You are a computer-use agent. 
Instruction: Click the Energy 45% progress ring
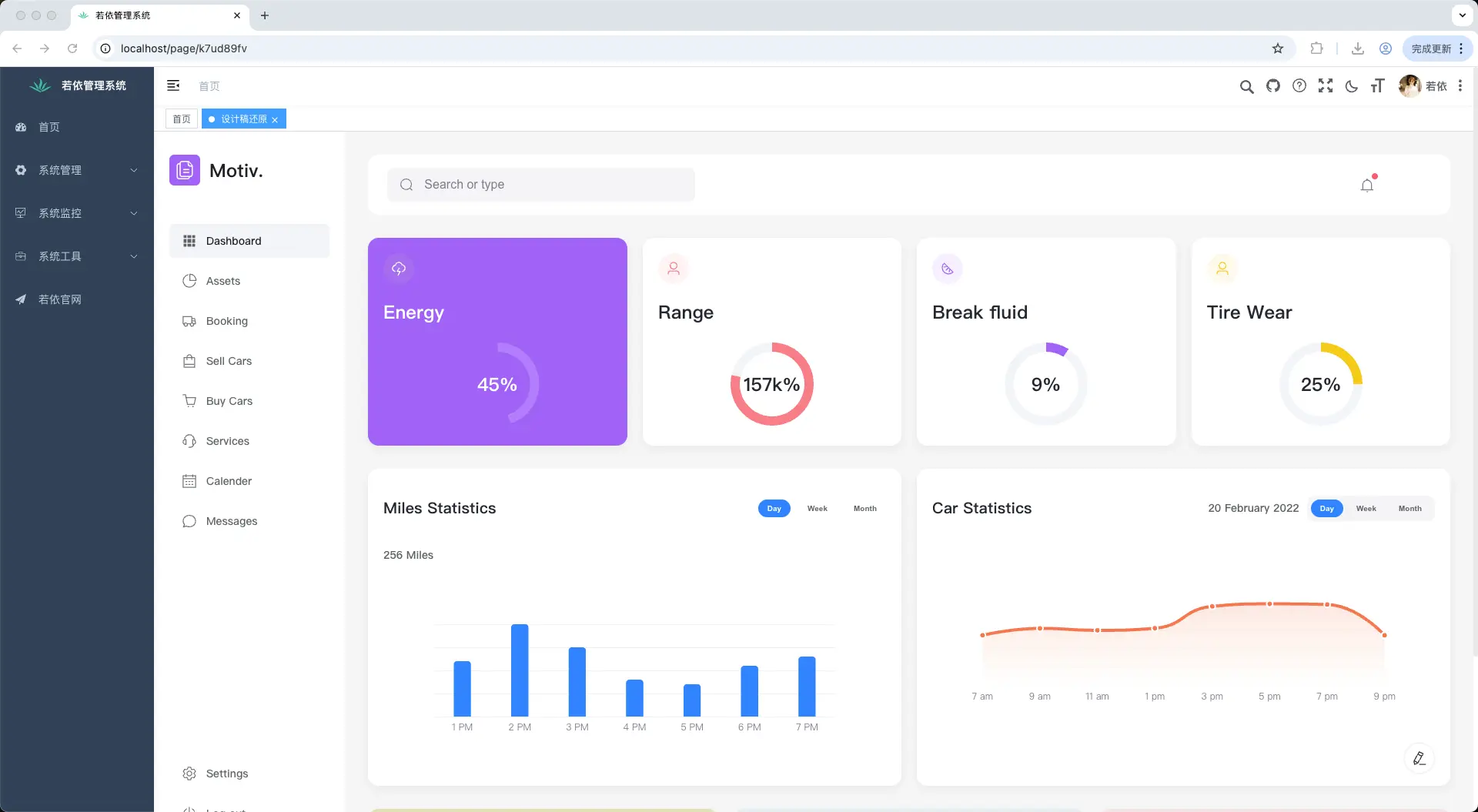click(x=497, y=384)
